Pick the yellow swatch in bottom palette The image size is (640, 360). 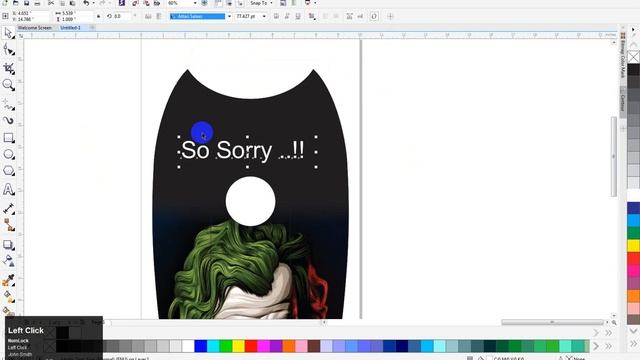tap(238, 346)
